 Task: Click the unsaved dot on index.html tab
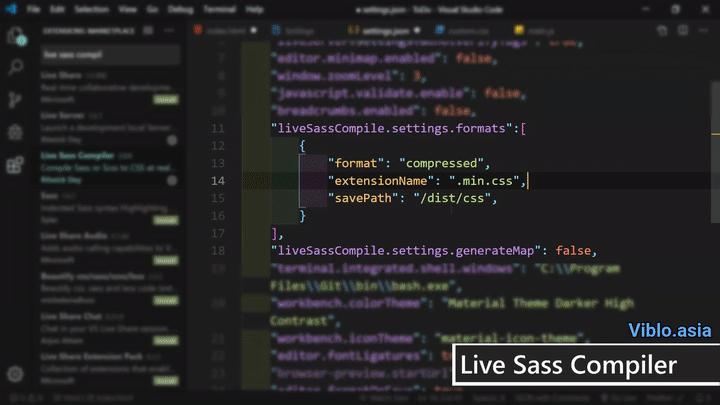point(253,31)
